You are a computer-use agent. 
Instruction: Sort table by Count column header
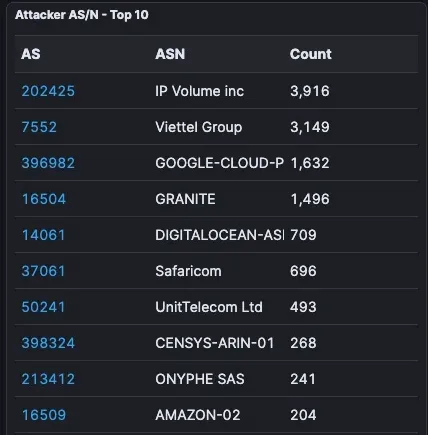tap(311, 54)
